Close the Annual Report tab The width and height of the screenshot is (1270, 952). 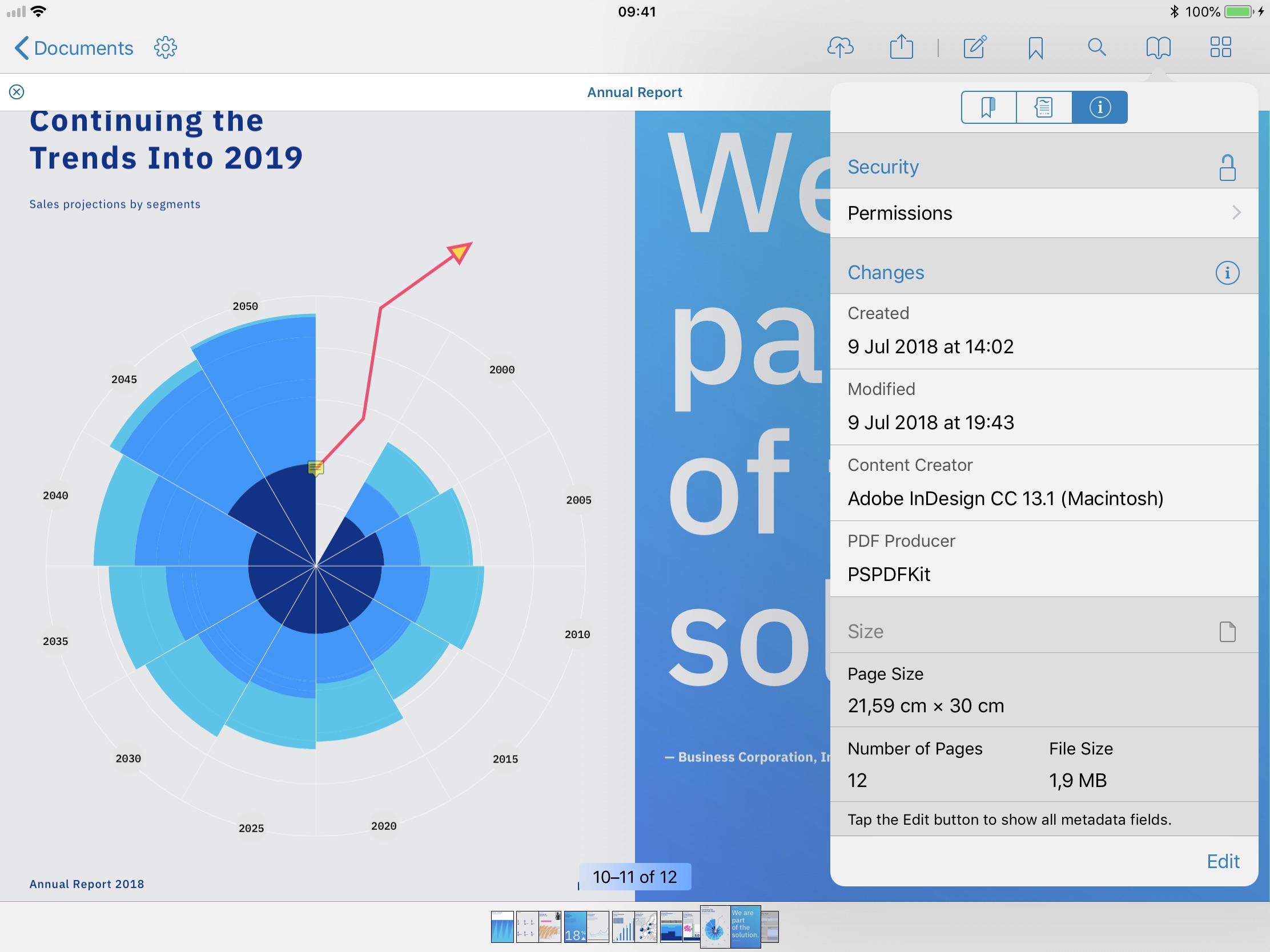coord(17,92)
